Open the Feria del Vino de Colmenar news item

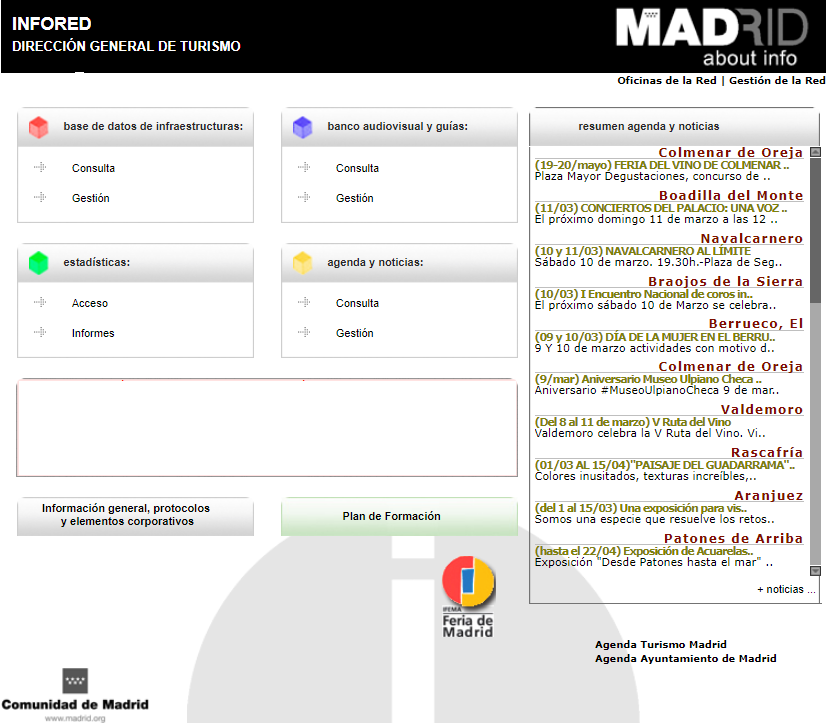pos(662,165)
